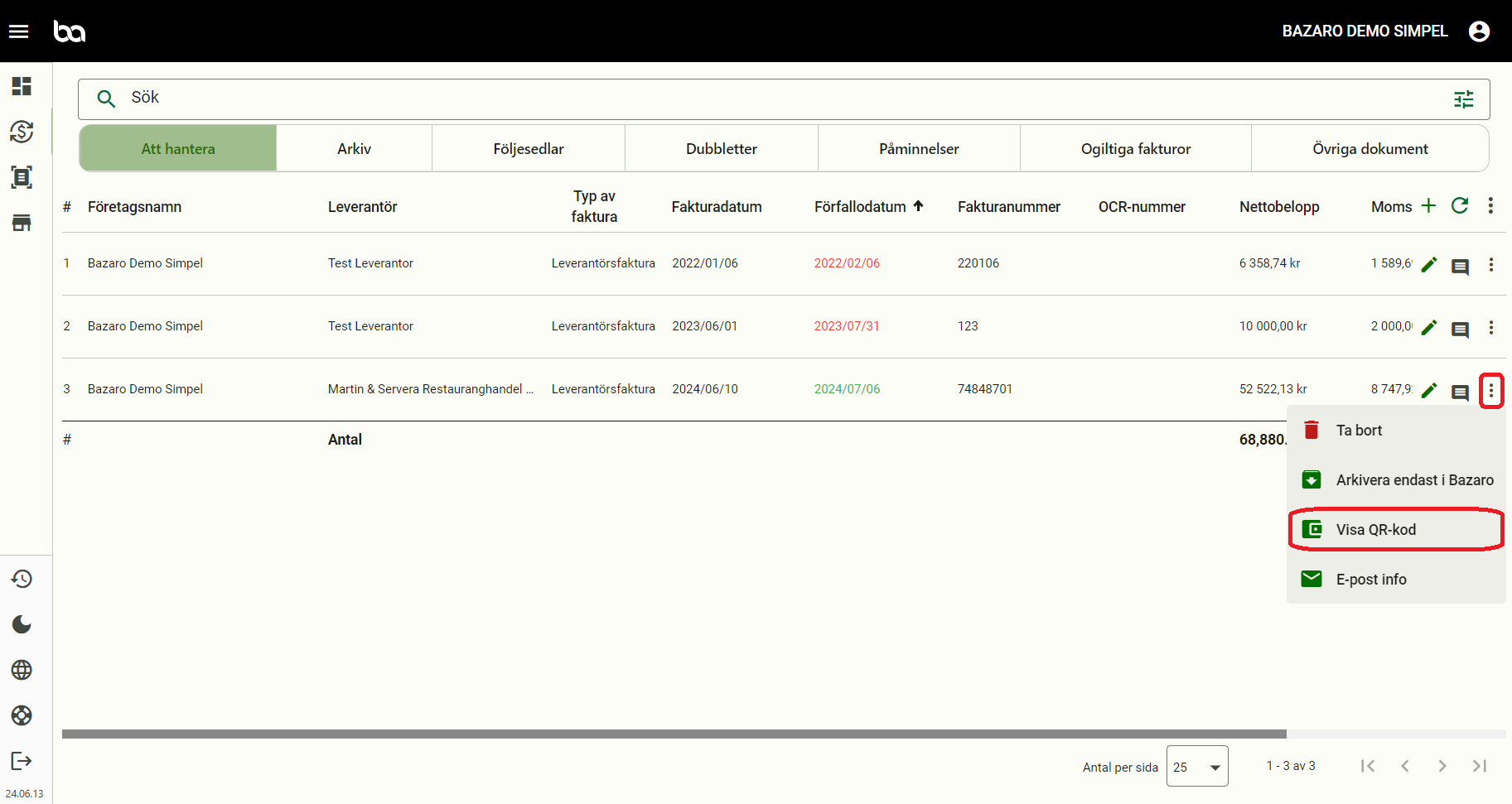The image size is (1512, 804).
Task: Click invoice date 2022/01/06
Action: (705, 263)
